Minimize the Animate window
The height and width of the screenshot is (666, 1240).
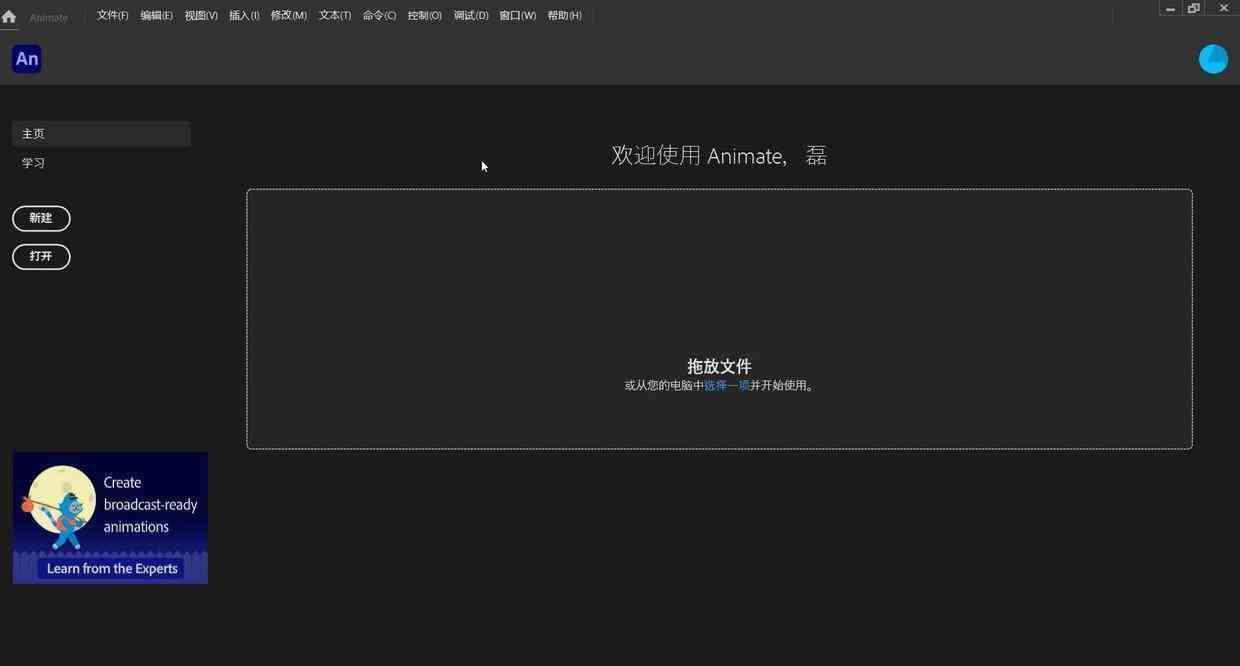pos(1170,8)
